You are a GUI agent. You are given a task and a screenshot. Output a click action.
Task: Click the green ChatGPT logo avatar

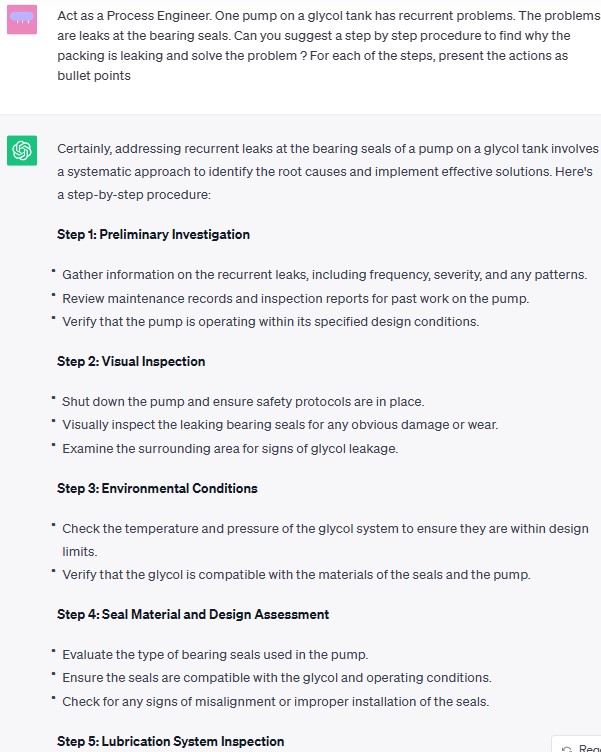[22, 152]
